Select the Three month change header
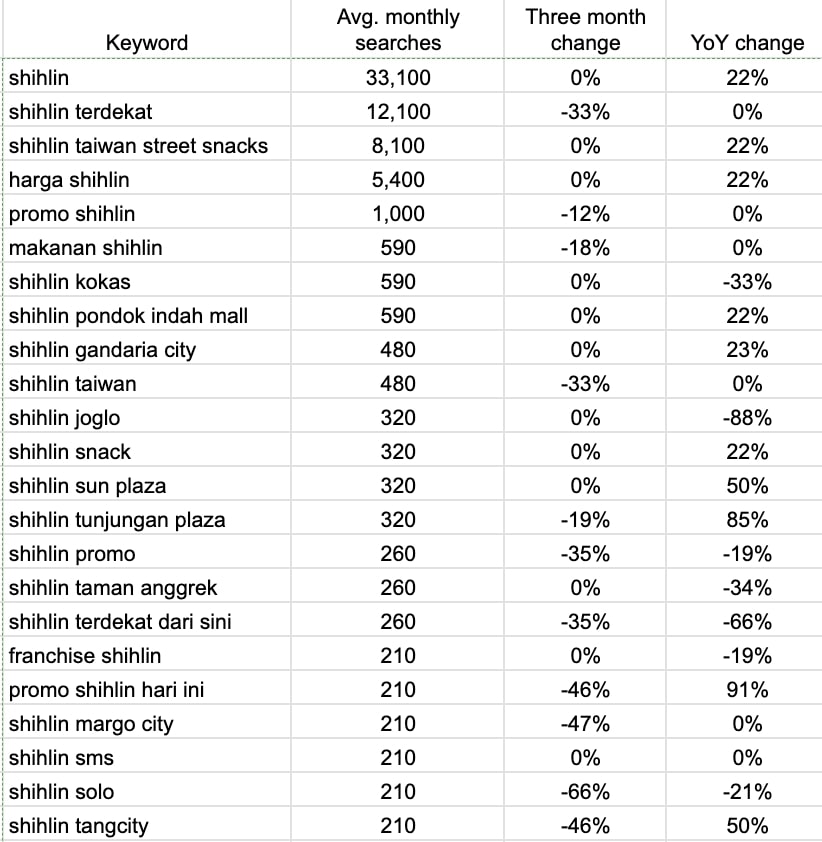The image size is (822, 842). click(585, 30)
